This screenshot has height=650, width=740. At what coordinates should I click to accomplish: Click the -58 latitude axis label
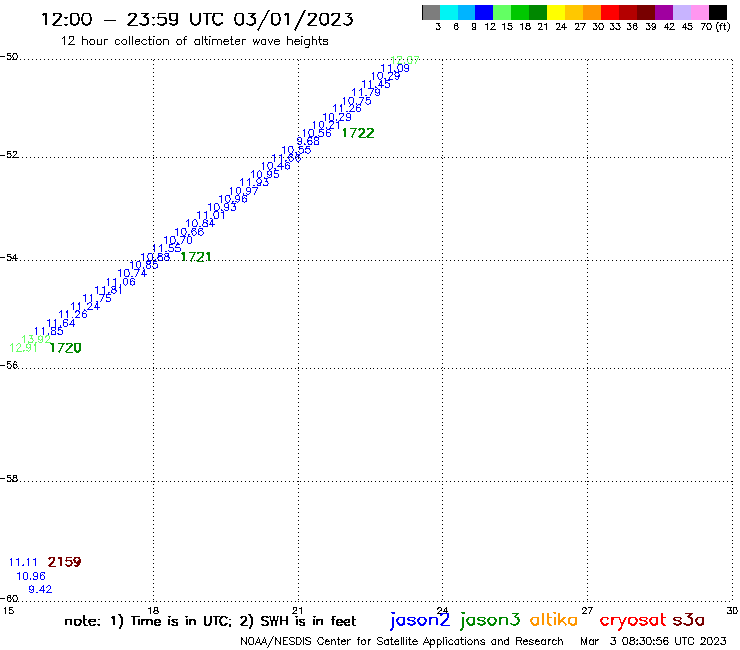click(x=9, y=479)
